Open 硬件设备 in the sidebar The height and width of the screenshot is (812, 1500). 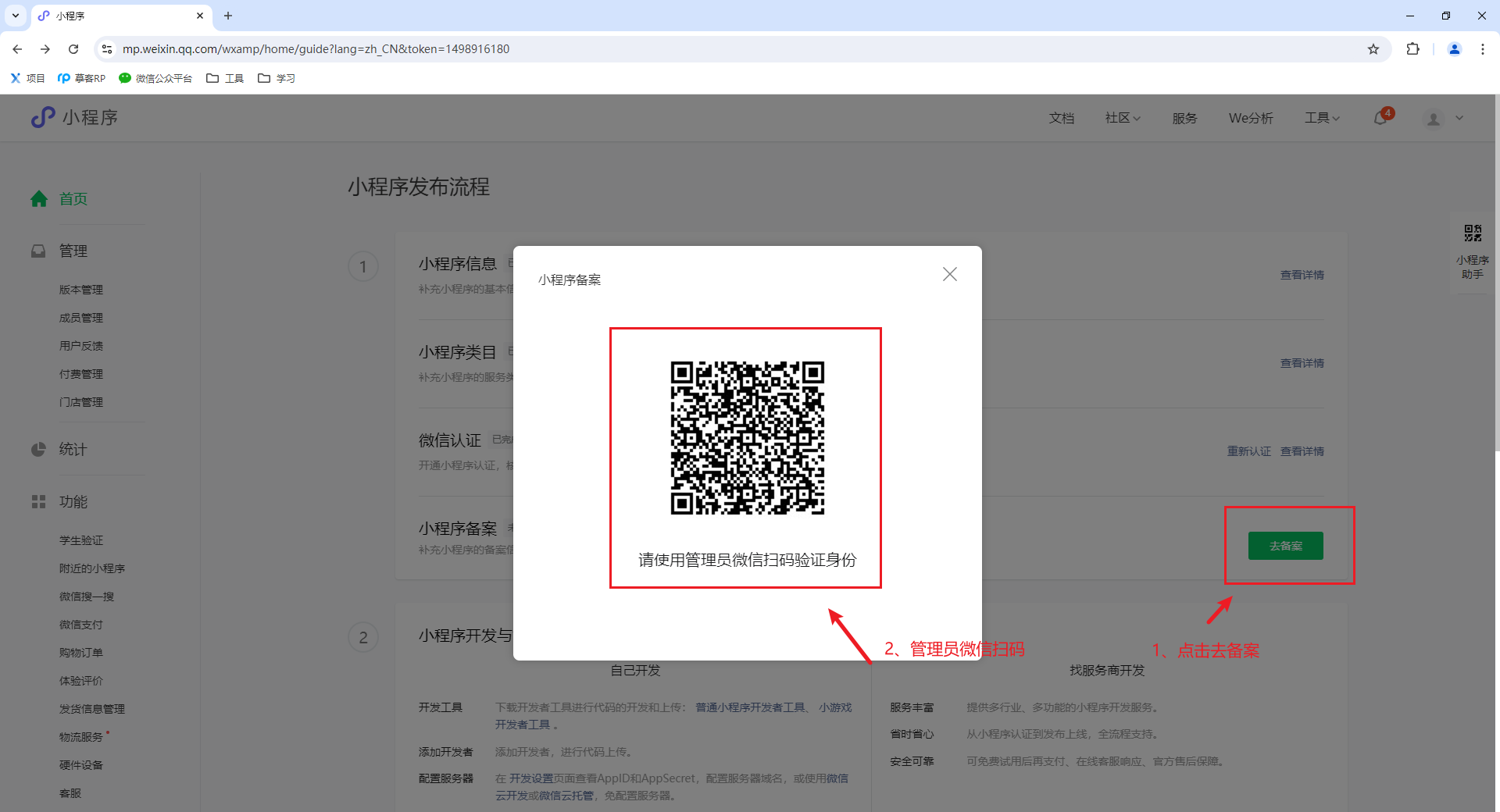[x=81, y=765]
